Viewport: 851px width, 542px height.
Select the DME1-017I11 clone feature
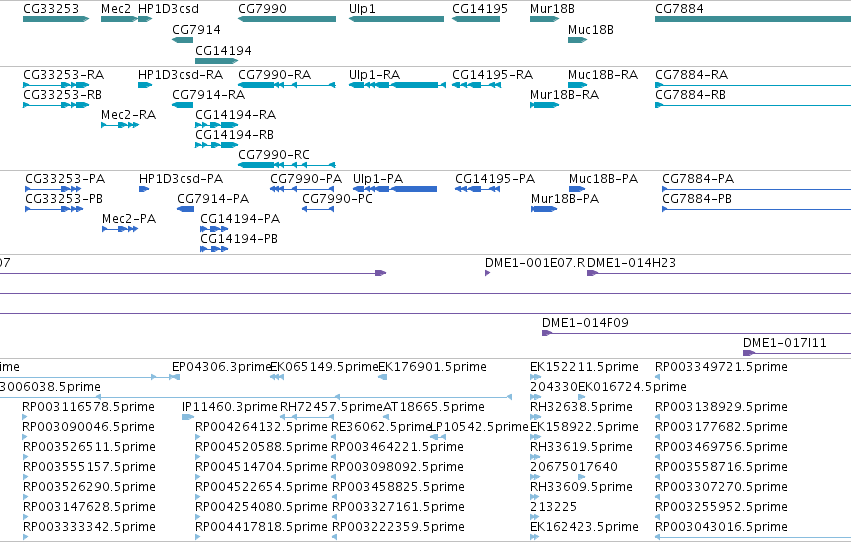pos(797,353)
